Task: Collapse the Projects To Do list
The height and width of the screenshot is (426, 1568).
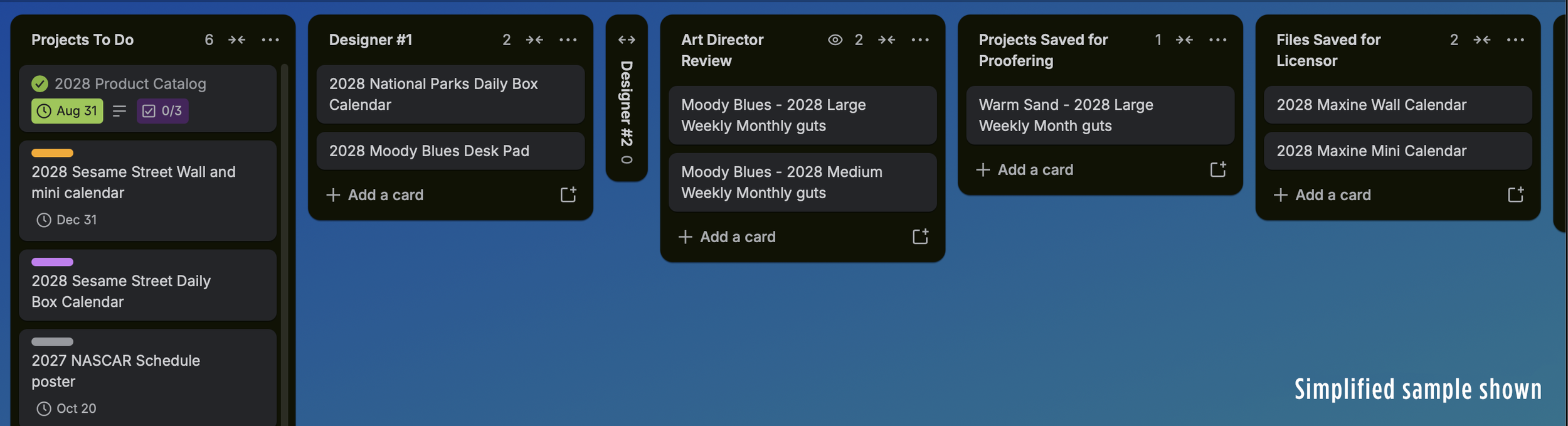Action: [x=237, y=40]
